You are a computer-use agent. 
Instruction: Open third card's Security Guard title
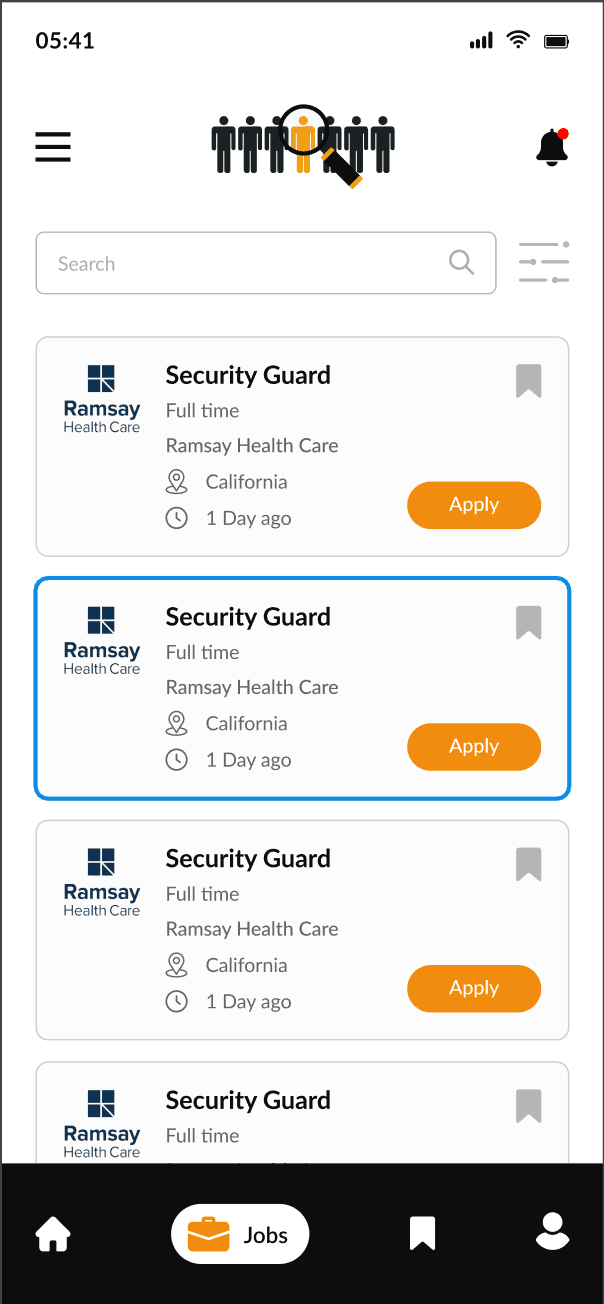(248, 859)
